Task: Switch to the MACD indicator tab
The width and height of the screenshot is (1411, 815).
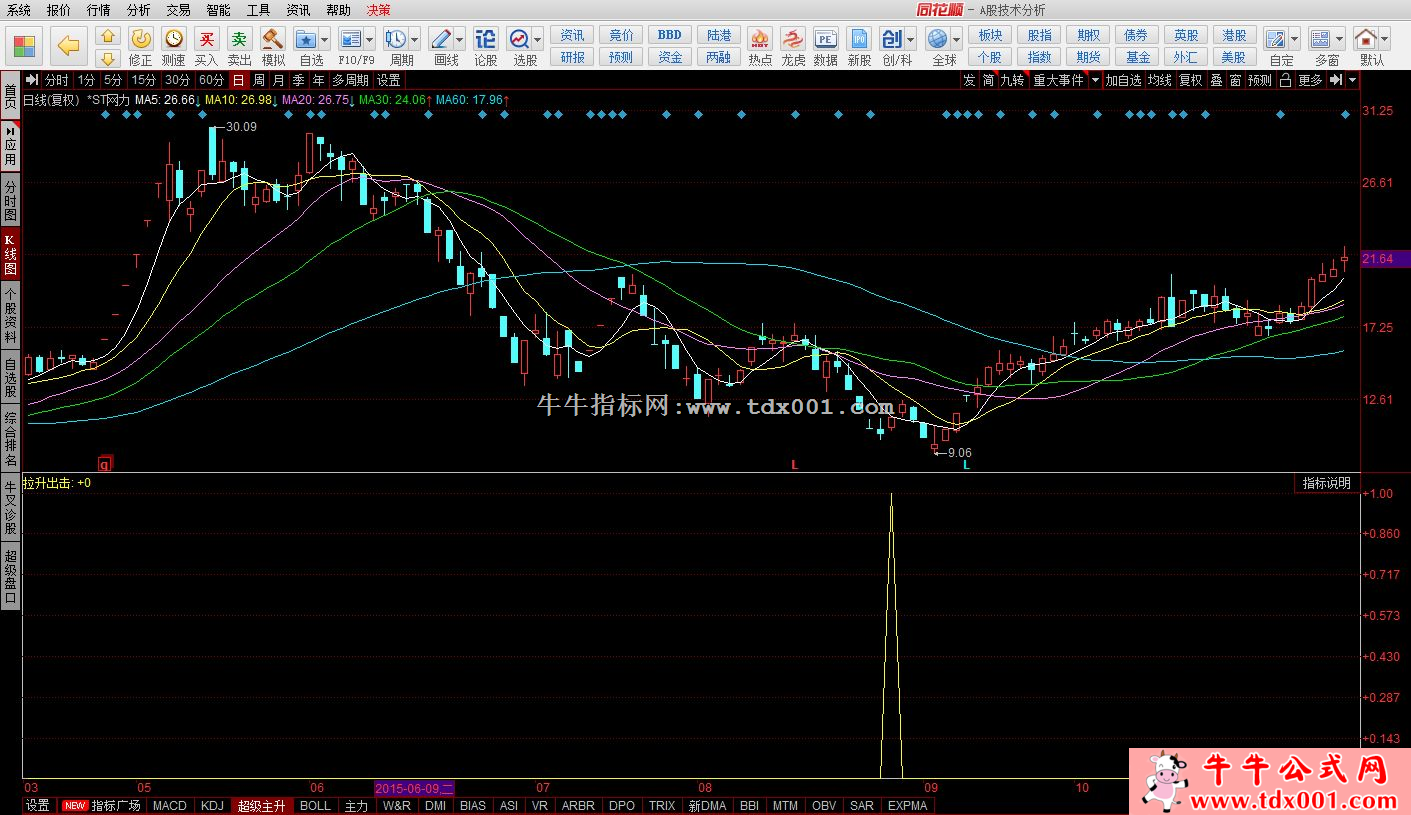Action: pos(169,805)
